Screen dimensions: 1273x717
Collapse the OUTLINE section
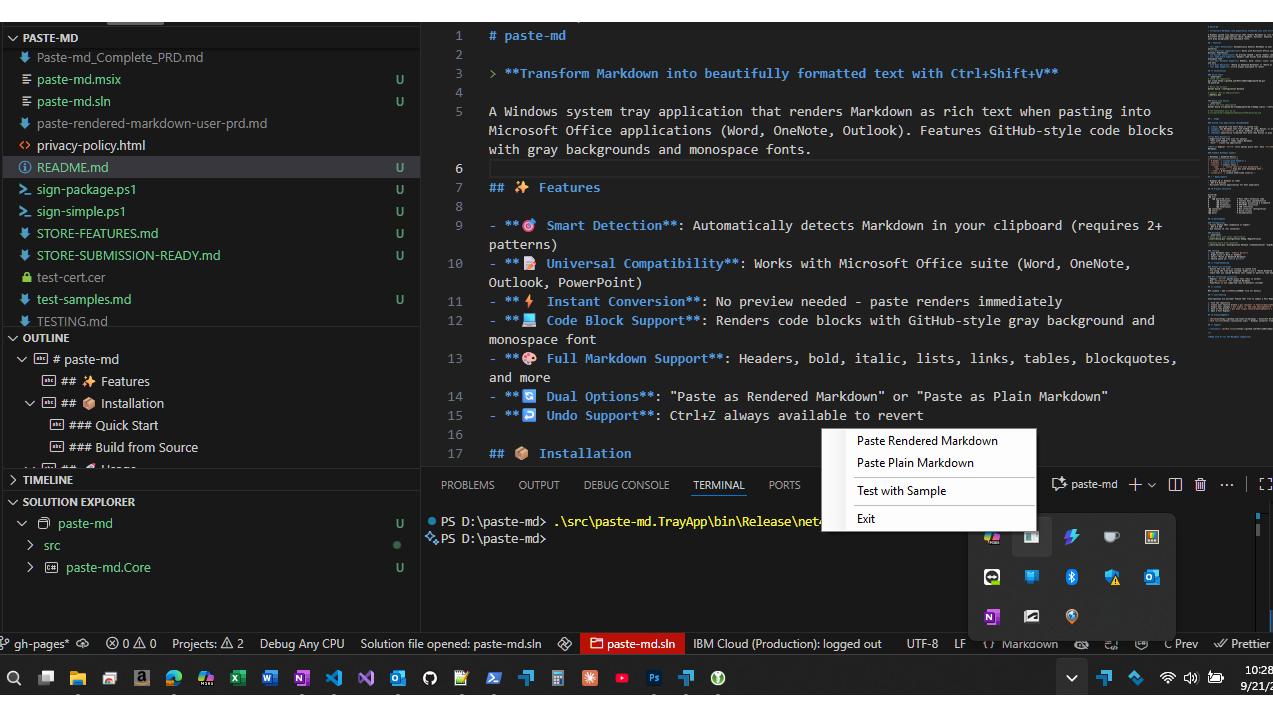click(46, 338)
